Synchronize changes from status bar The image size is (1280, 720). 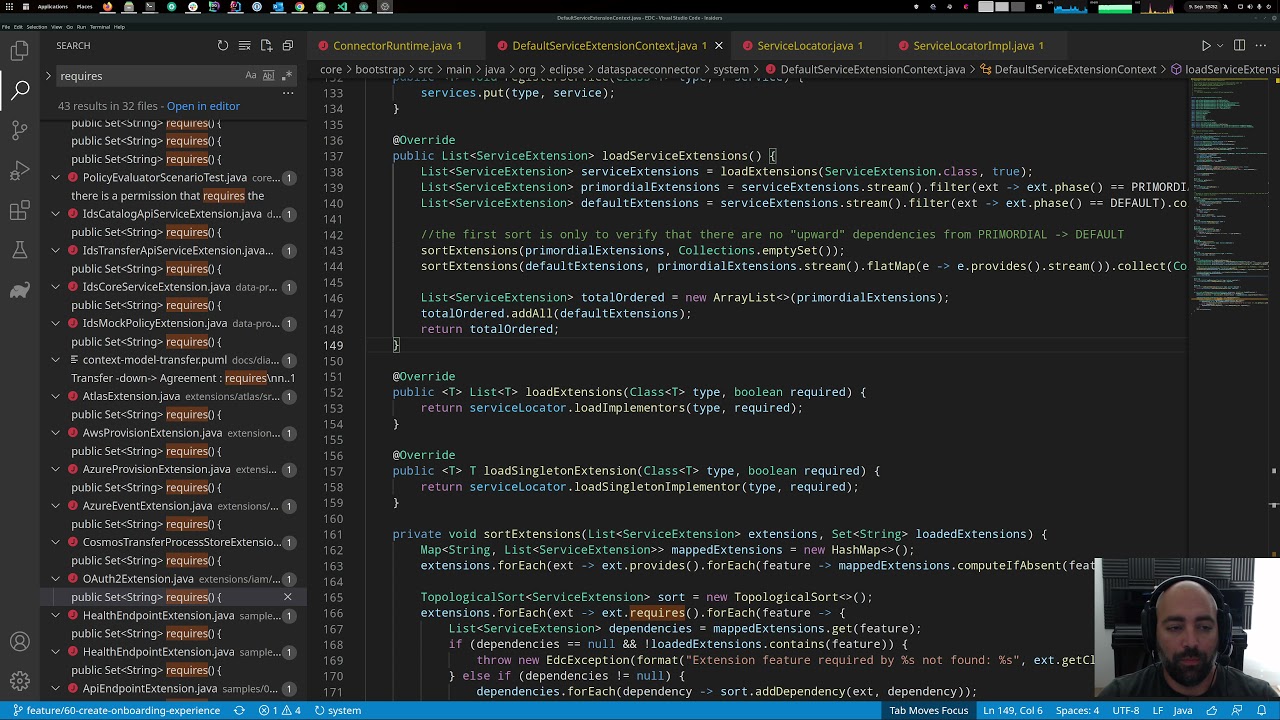pos(239,711)
